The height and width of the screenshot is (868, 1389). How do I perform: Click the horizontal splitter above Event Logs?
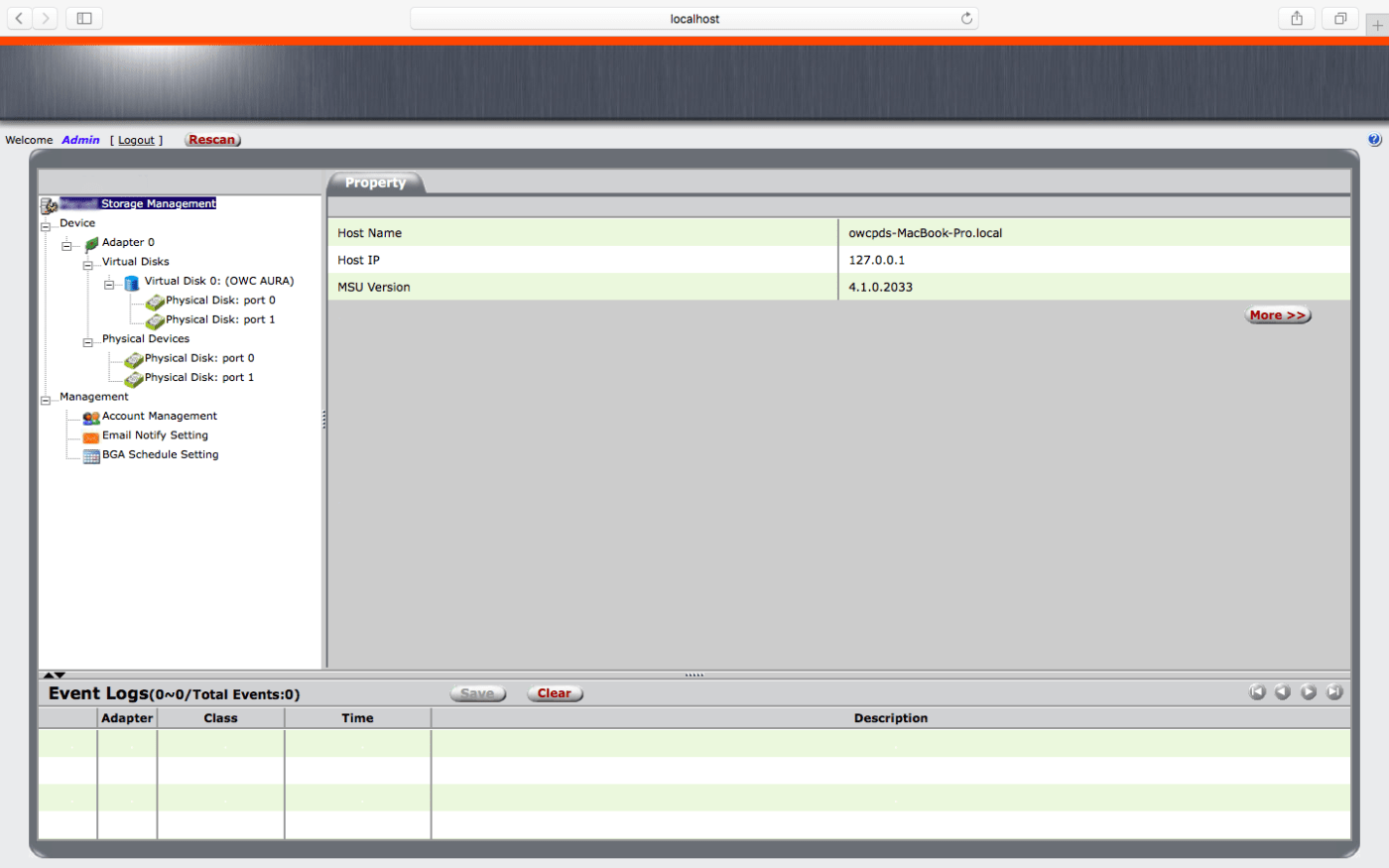(694, 675)
